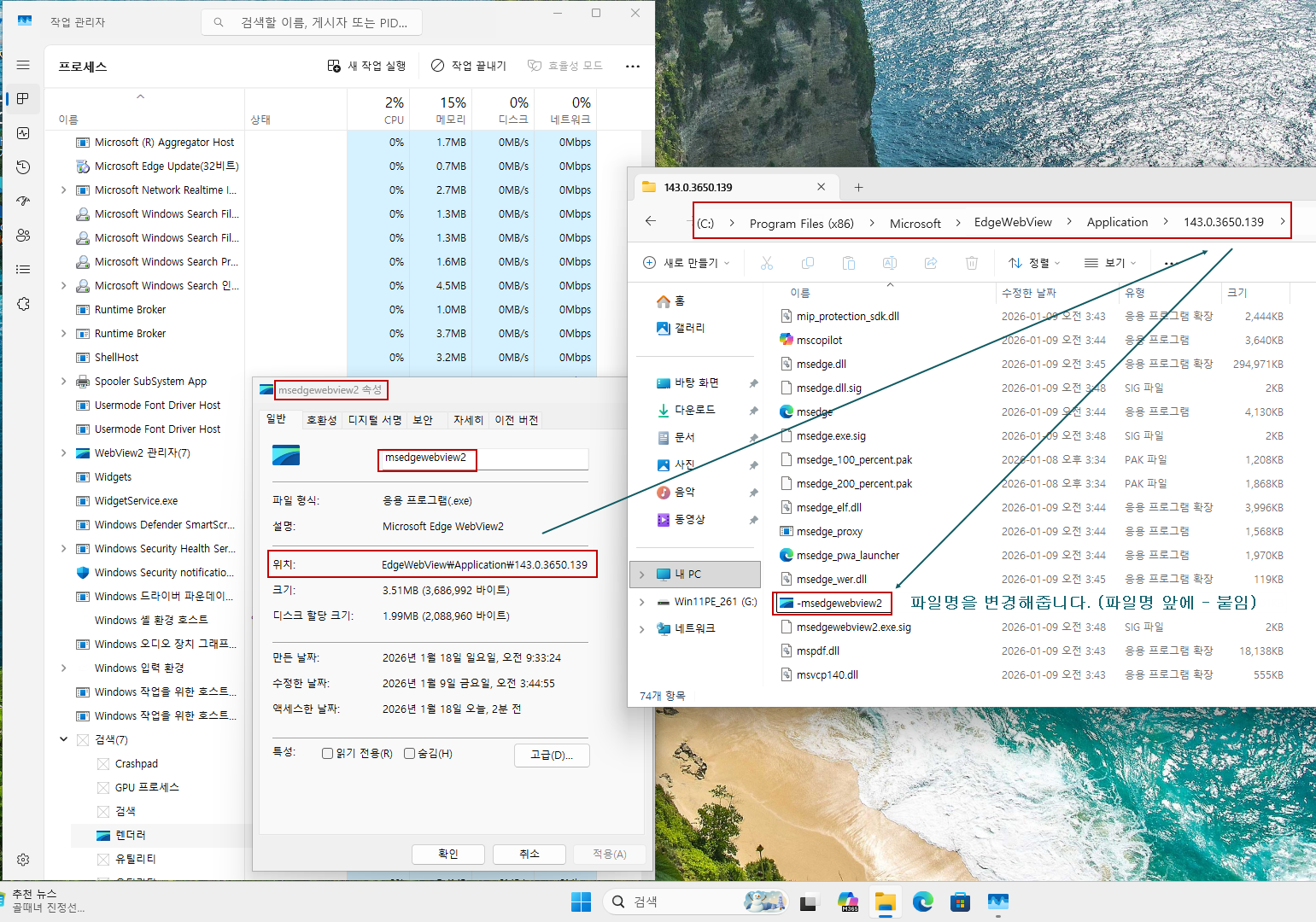The height and width of the screenshot is (922, 1316).
Task: Open 다운로드 in Explorer quick access
Action: [694, 410]
